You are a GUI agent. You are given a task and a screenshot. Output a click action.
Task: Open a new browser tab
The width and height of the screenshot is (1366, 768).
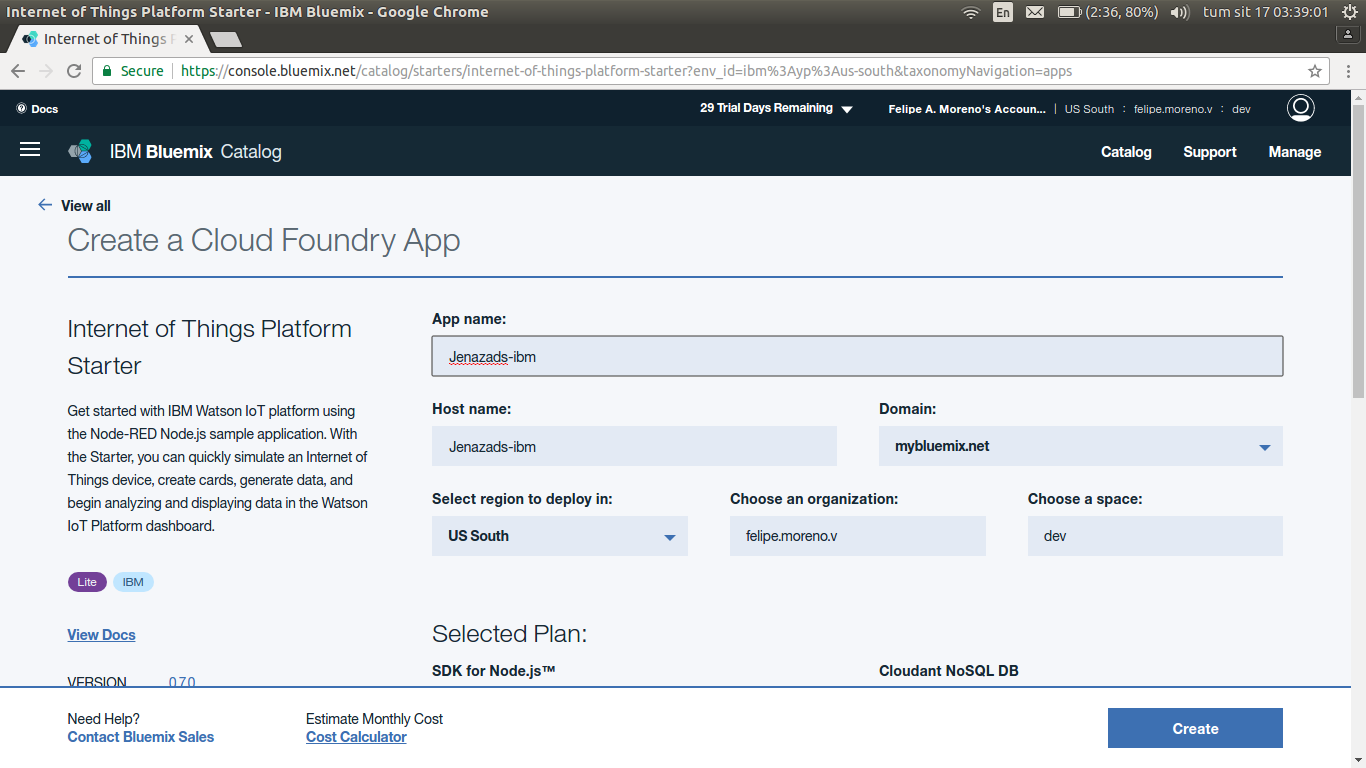pyautogui.click(x=226, y=39)
